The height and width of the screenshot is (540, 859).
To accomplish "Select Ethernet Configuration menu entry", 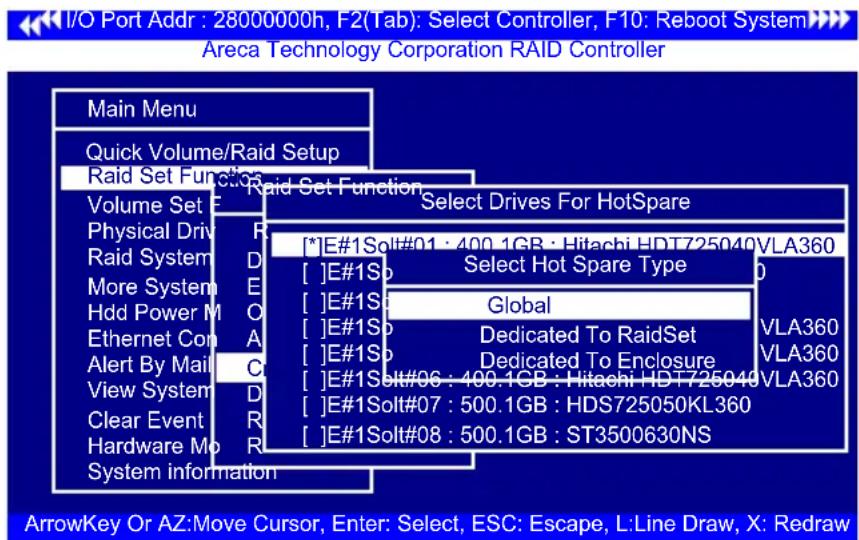I will coord(152,338).
